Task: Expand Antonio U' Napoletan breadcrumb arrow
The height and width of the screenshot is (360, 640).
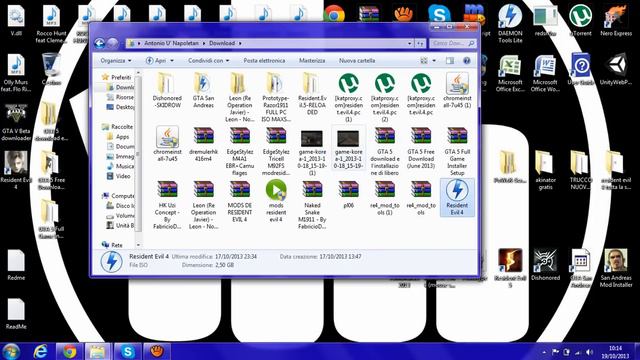Action: pos(204,43)
